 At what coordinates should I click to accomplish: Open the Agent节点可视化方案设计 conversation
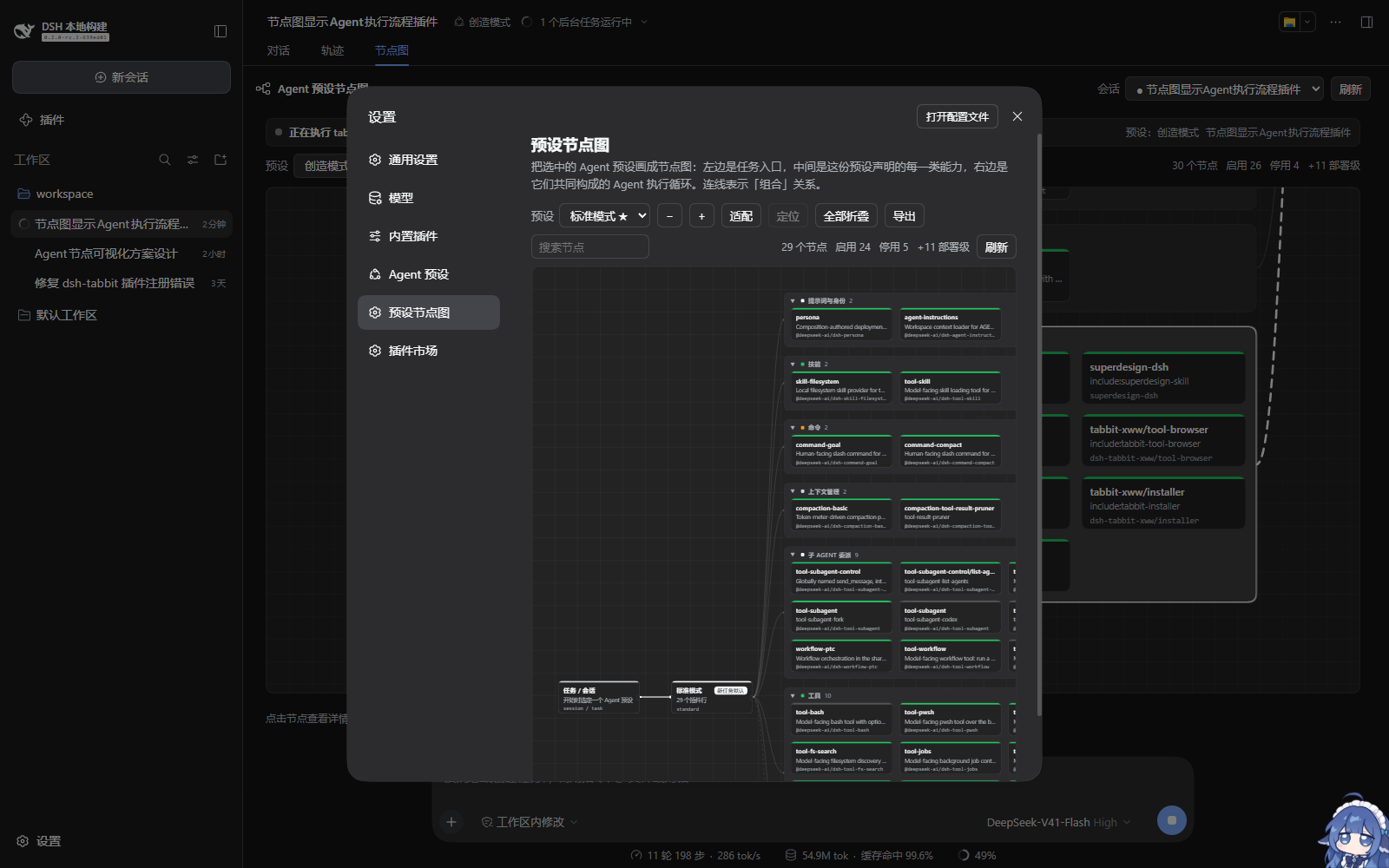click(x=122, y=253)
